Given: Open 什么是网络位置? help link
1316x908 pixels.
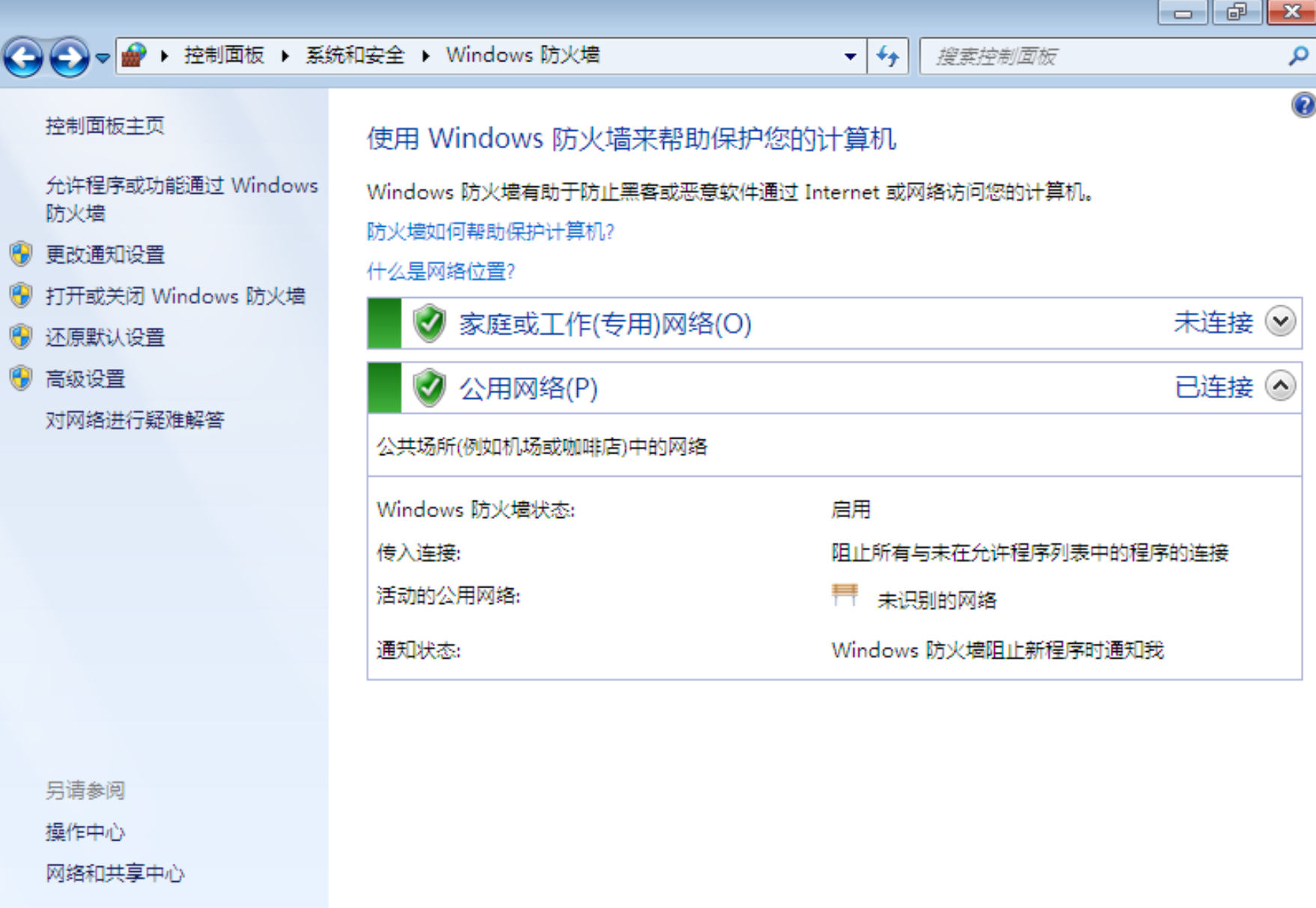Looking at the screenshot, I should pyautogui.click(x=441, y=271).
